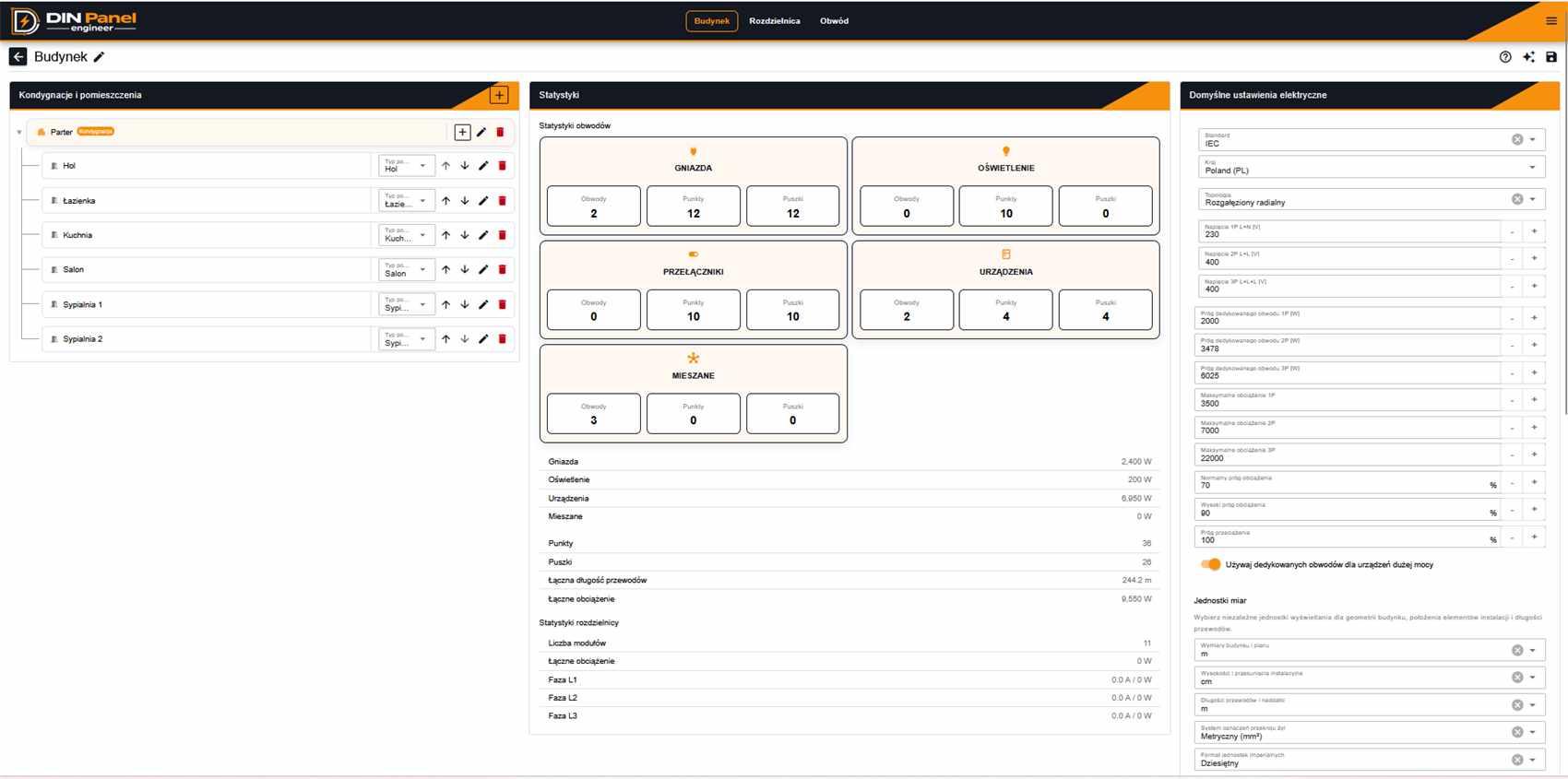Viewport: 1568px width, 779px height.
Task: Move the Salon room up
Action: [x=445, y=270]
